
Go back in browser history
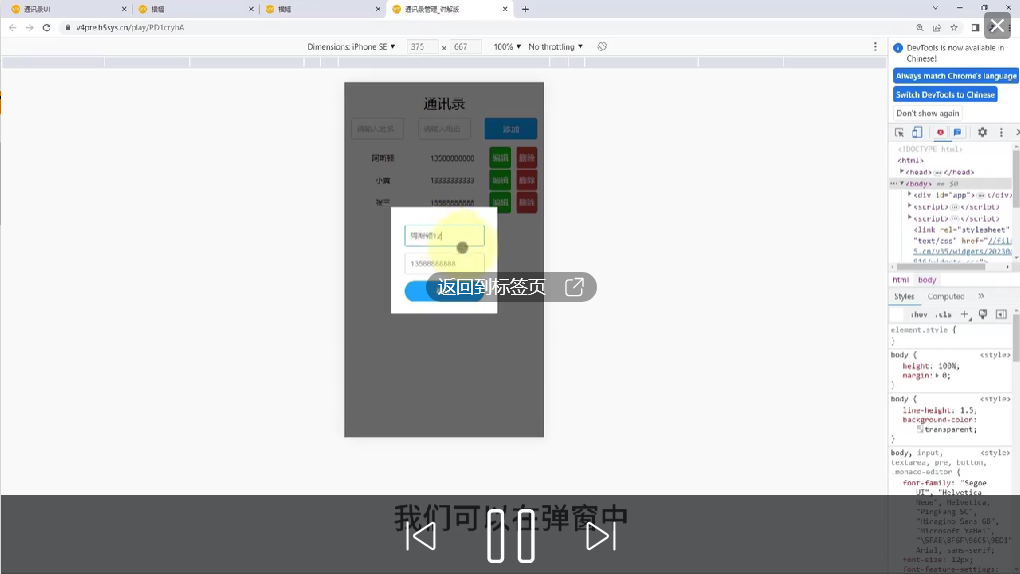pyautogui.click(x=13, y=27)
